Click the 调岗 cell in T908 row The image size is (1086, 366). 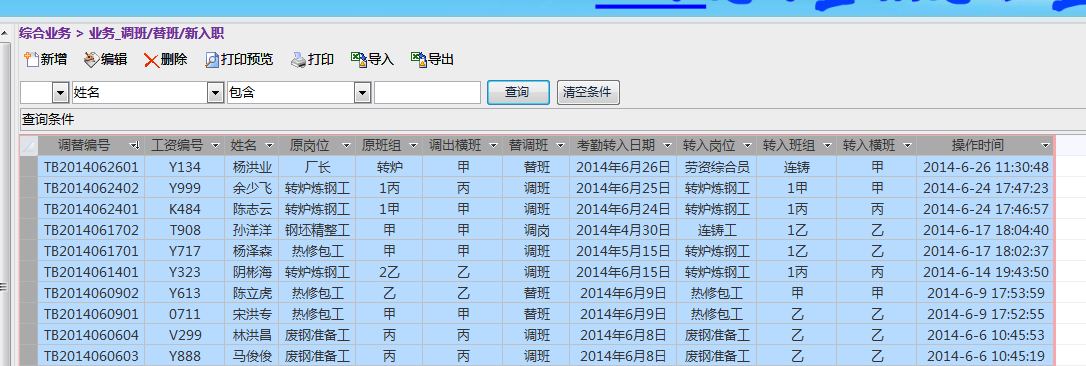pyautogui.click(x=537, y=230)
